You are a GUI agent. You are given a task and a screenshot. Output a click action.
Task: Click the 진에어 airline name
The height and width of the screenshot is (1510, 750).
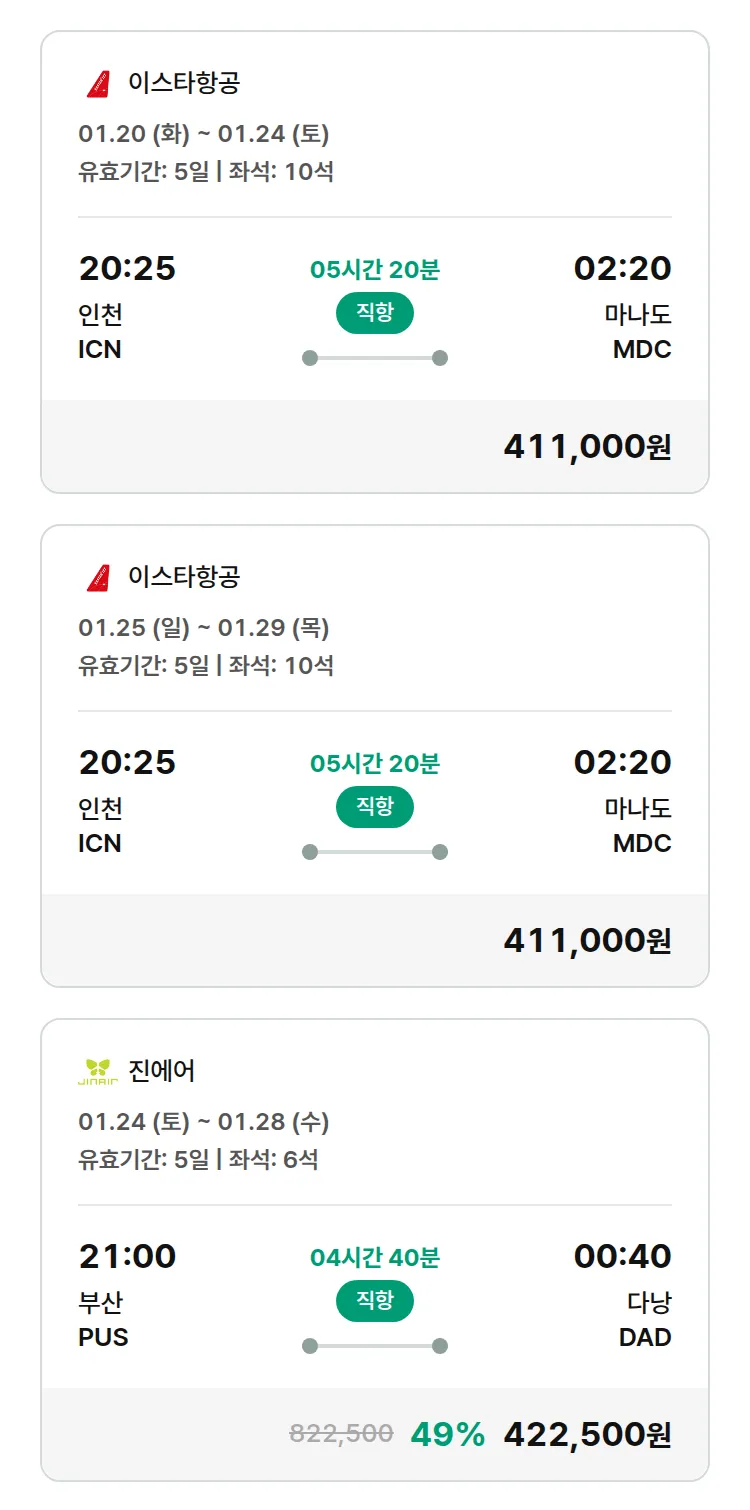162,1071
